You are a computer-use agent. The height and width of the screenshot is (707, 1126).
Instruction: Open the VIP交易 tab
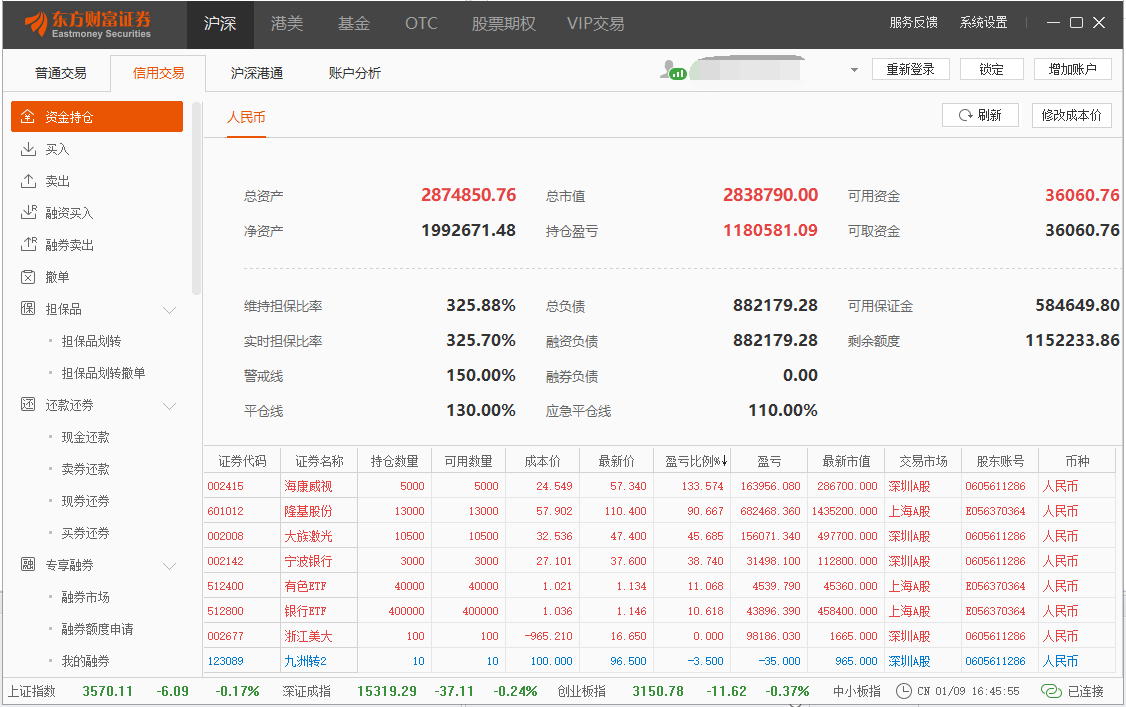tap(595, 24)
